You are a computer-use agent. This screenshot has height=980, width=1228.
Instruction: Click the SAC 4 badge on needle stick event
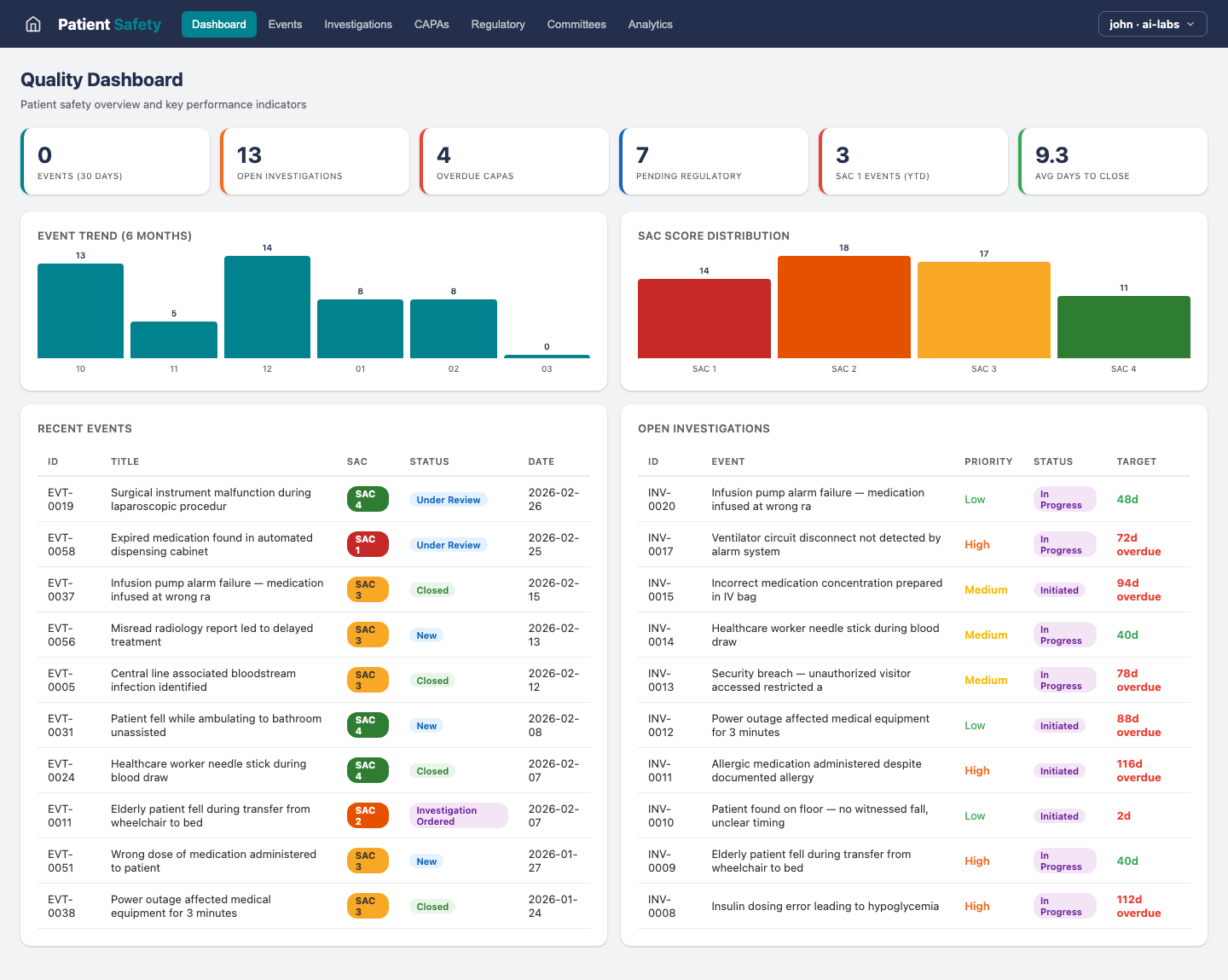367,769
